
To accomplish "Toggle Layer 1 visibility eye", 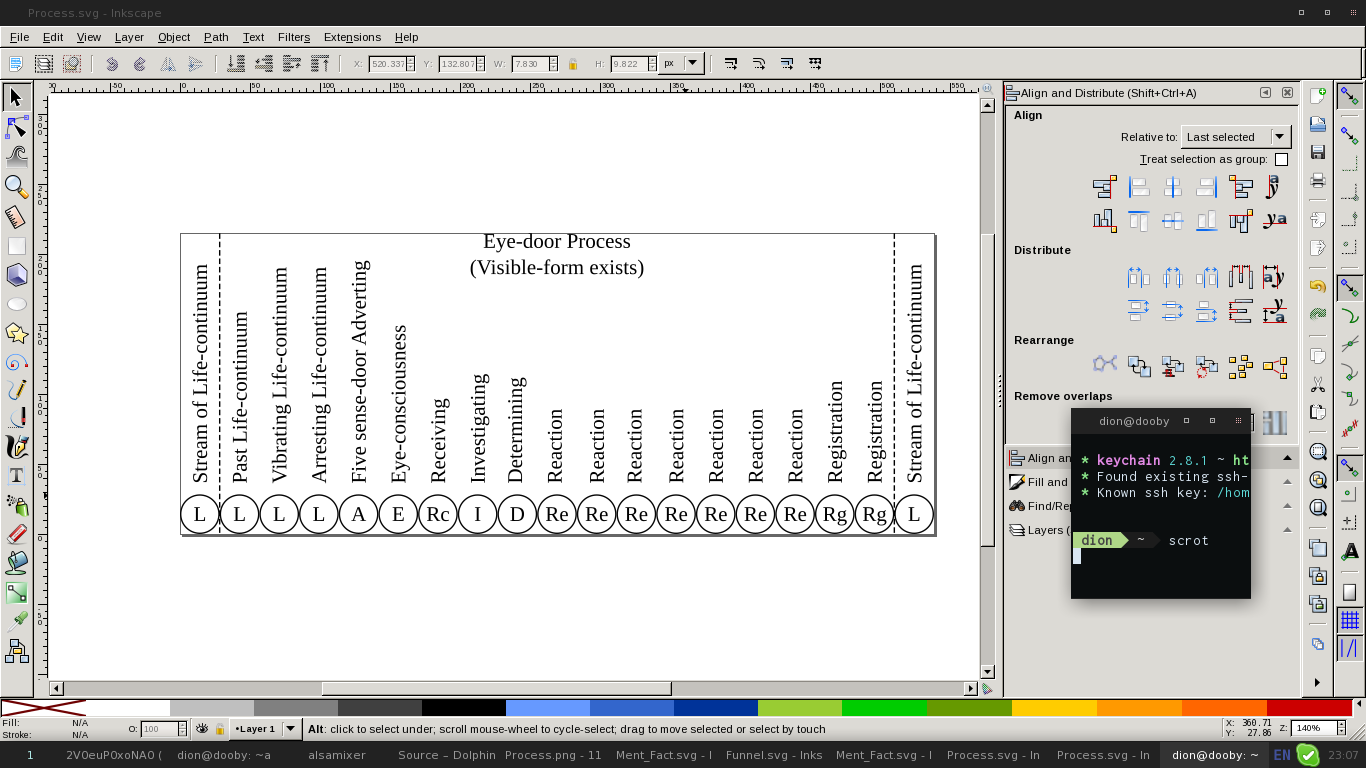I will click(202, 729).
